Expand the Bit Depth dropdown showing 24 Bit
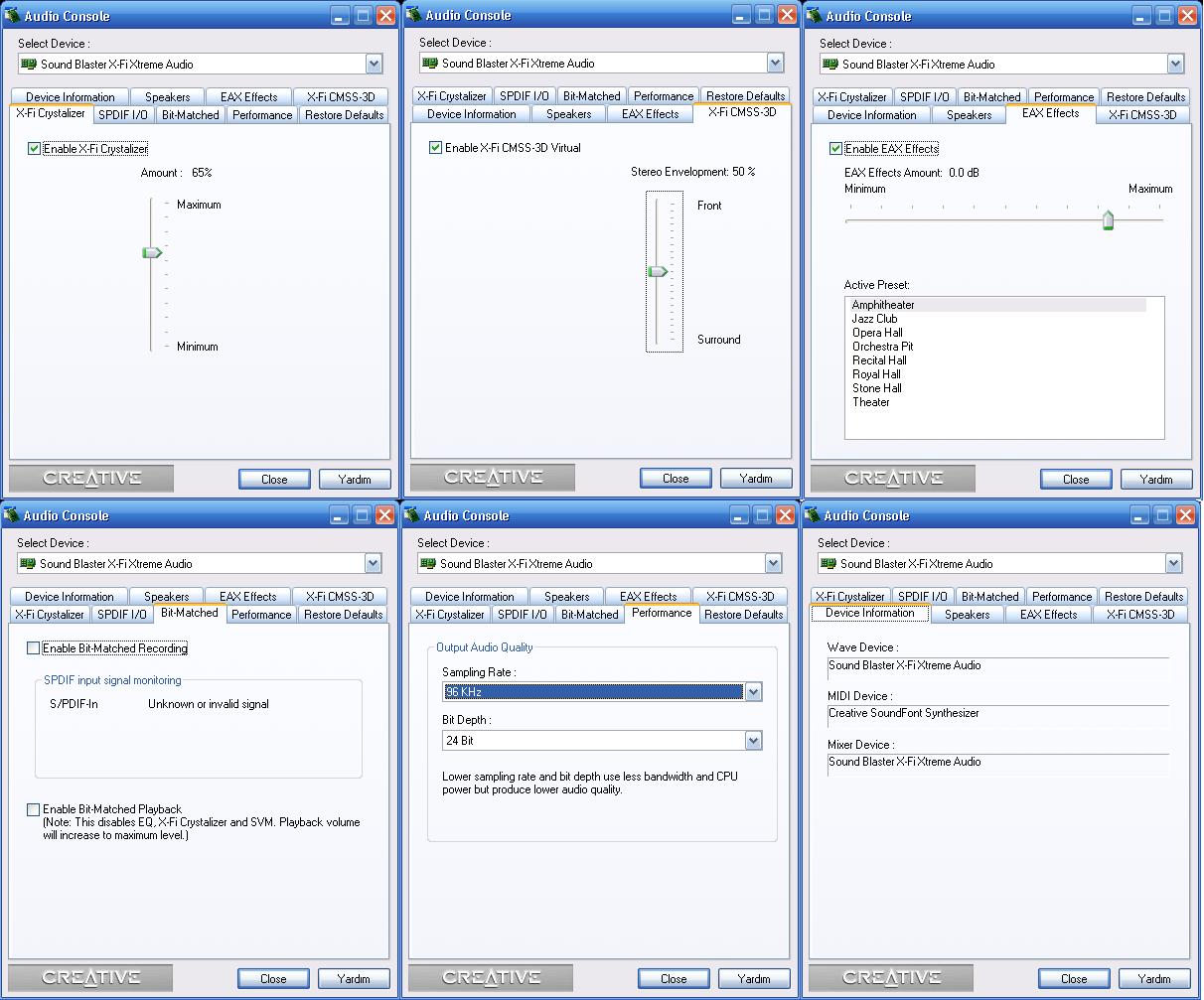The width and height of the screenshot is (1204, 1000). click(753, 741)
